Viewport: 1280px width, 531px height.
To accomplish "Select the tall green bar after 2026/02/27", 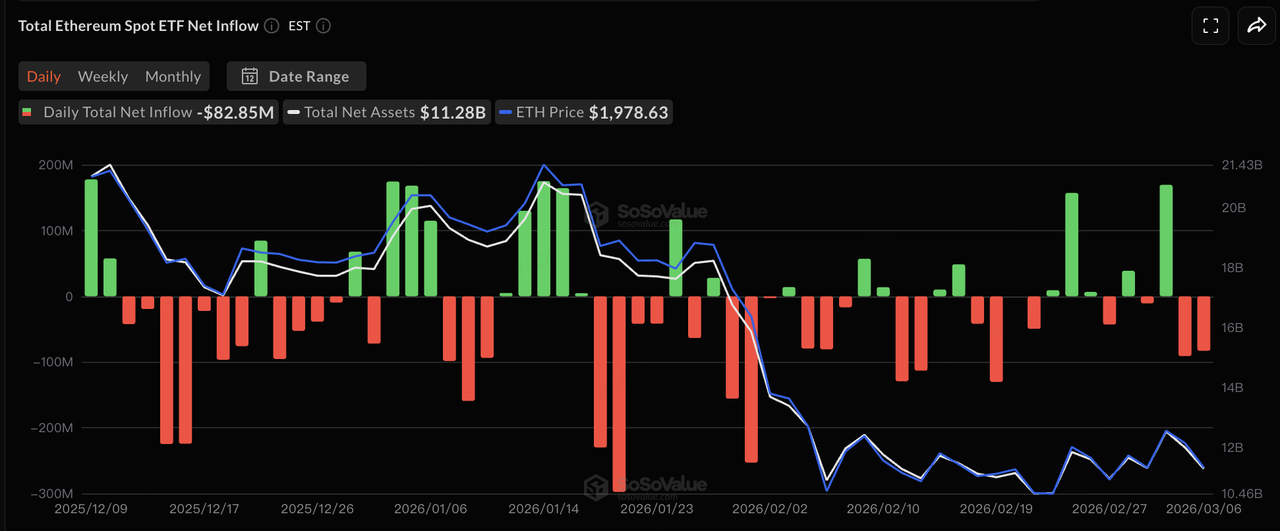I will point(1166,240).
